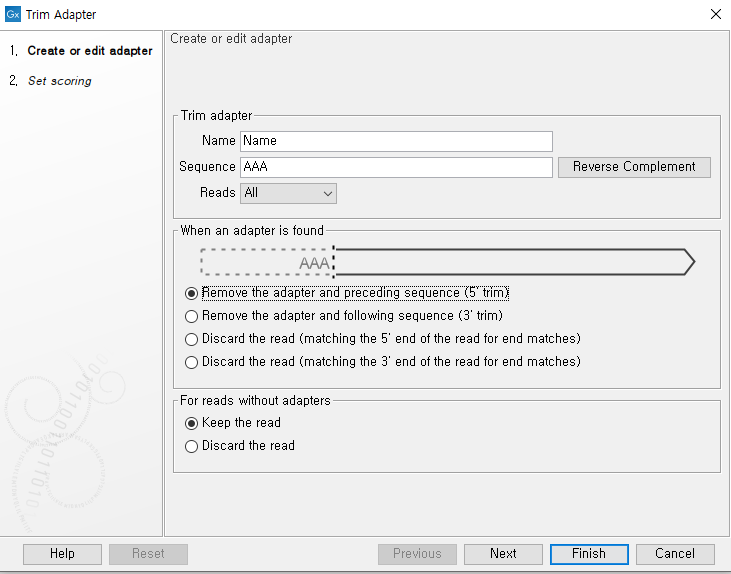Click the Next button

503,554
